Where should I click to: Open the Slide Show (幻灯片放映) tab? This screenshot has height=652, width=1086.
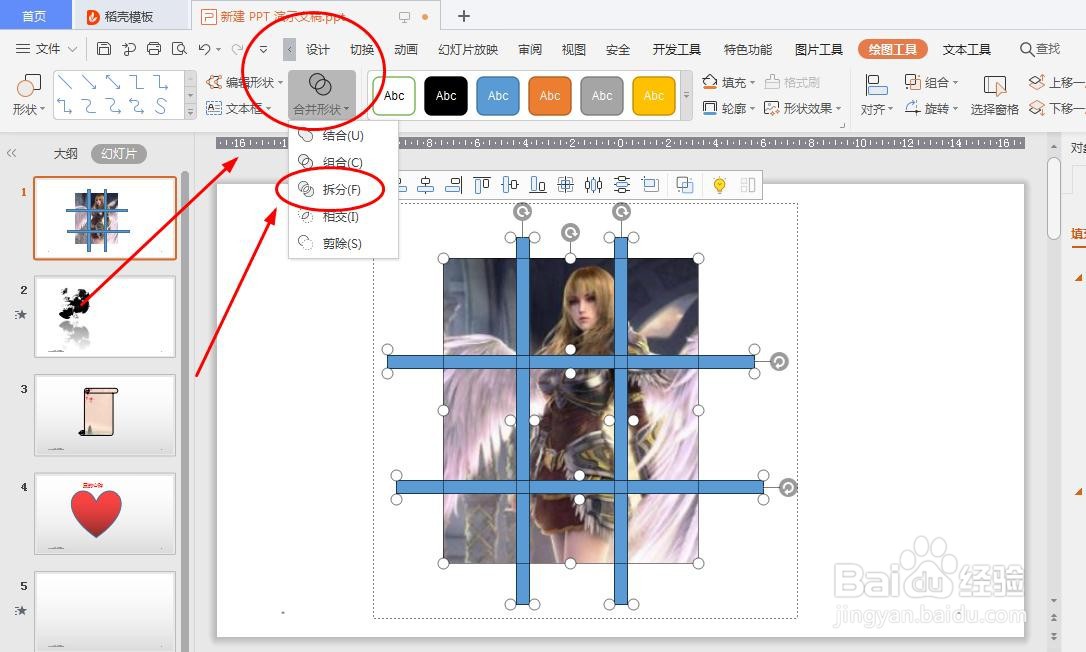point(468,49)
